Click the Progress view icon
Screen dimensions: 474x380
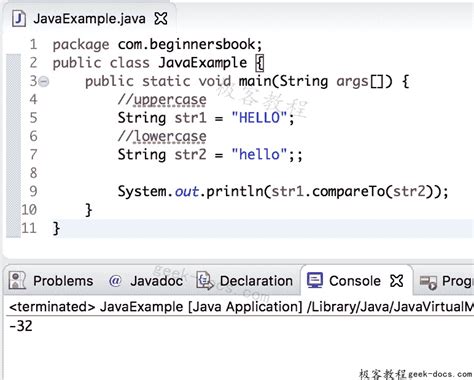point(428,282)
